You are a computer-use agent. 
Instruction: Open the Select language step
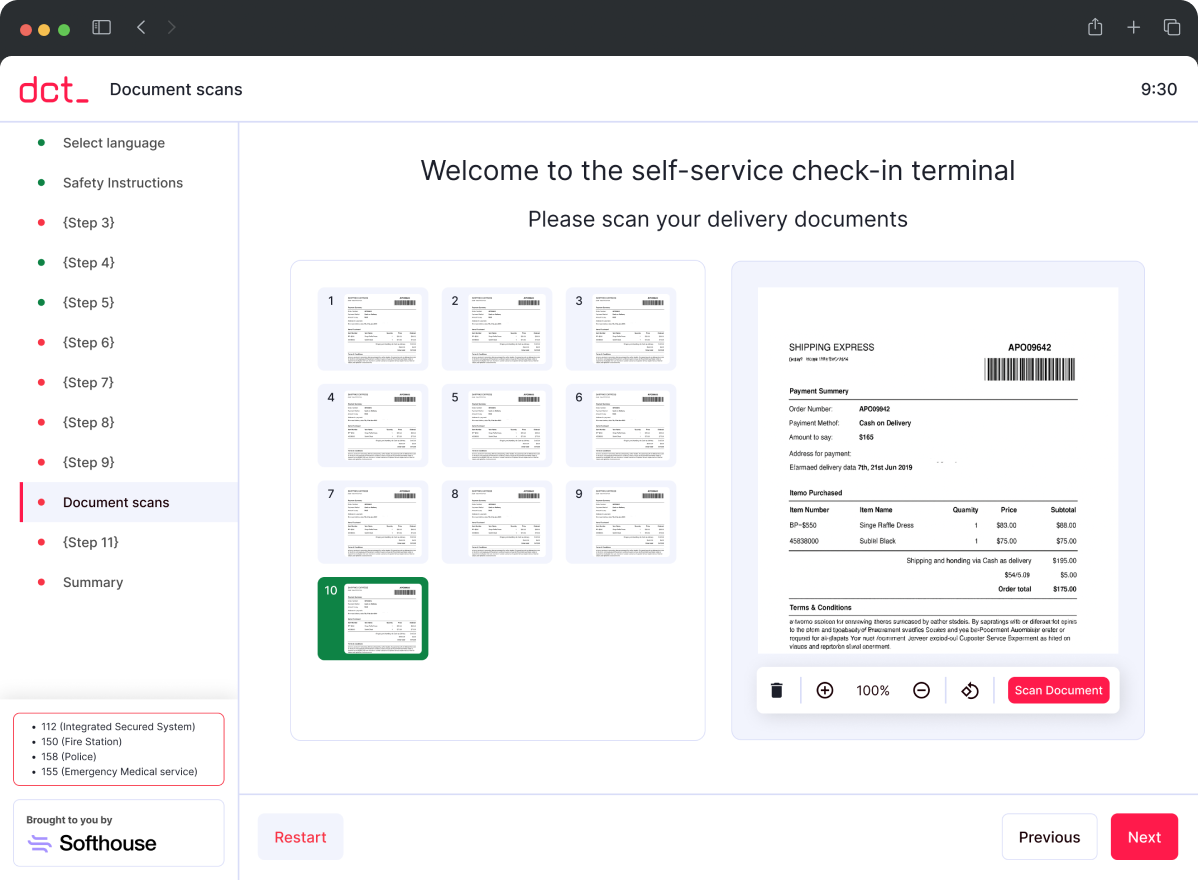(x=114, y=142)
